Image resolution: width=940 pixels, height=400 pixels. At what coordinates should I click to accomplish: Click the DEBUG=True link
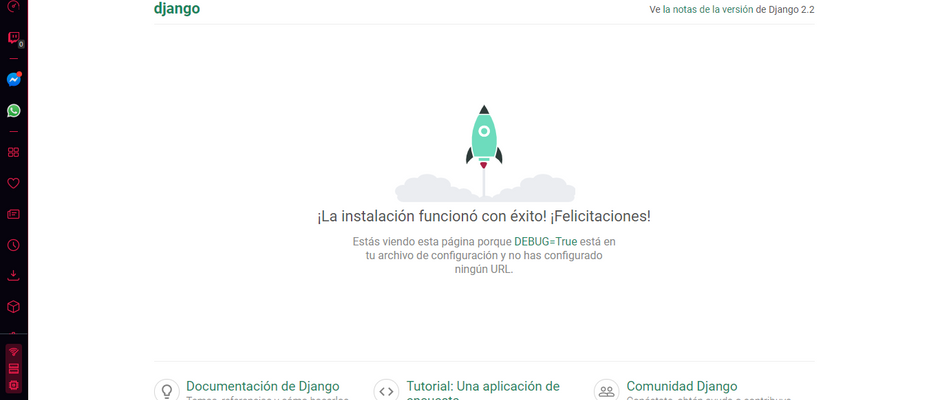(x=546, y=242)
